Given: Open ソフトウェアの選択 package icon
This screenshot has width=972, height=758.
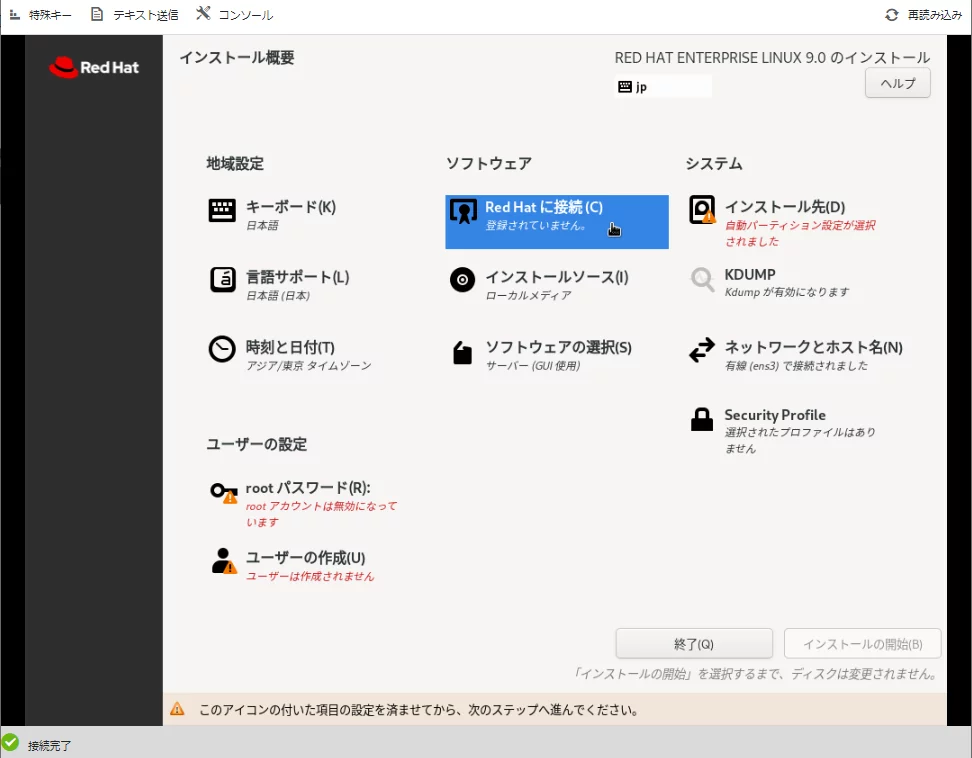Looking at the screenshot, I should [x=462, y=352].
